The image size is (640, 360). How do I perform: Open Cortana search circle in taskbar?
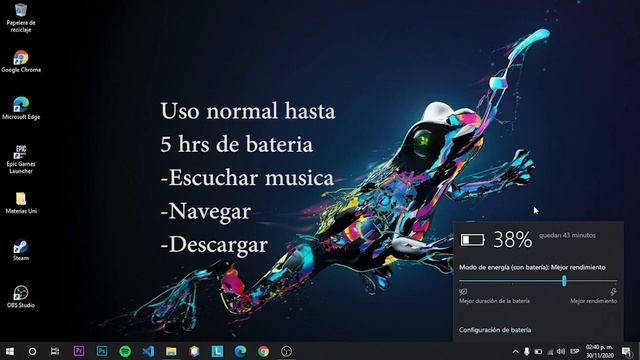[x=32, y=351]
